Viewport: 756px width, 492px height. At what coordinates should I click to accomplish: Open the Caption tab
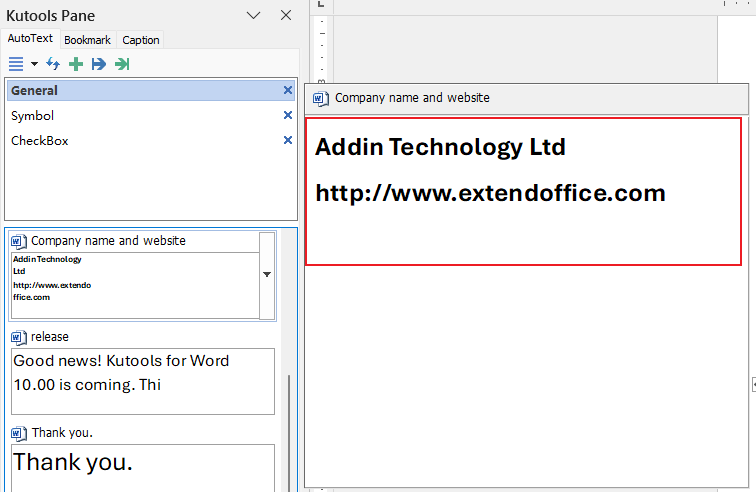pos(141,40)
